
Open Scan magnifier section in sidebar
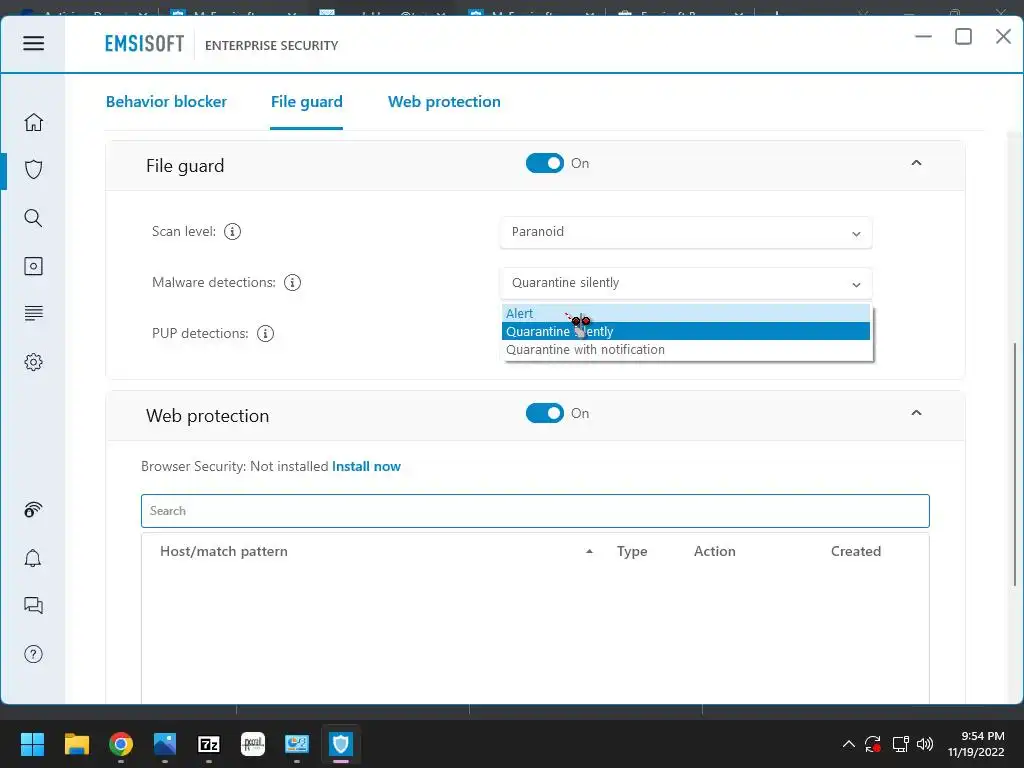pyautogui.click(x=33, y=217)
